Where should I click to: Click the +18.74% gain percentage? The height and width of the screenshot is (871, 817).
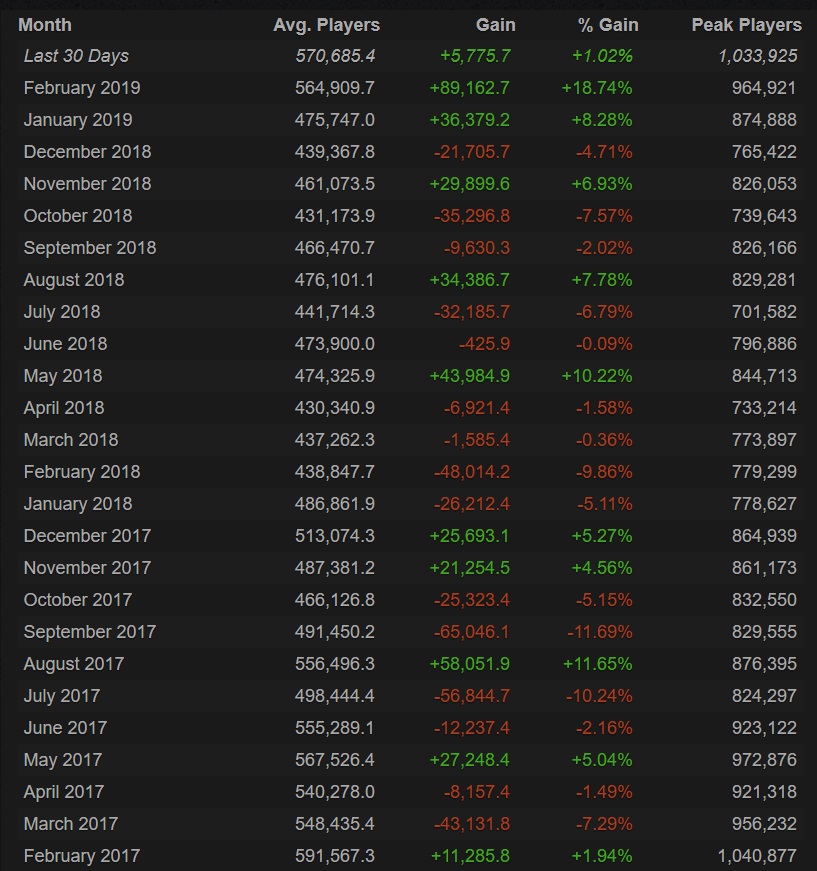(597, 88)
